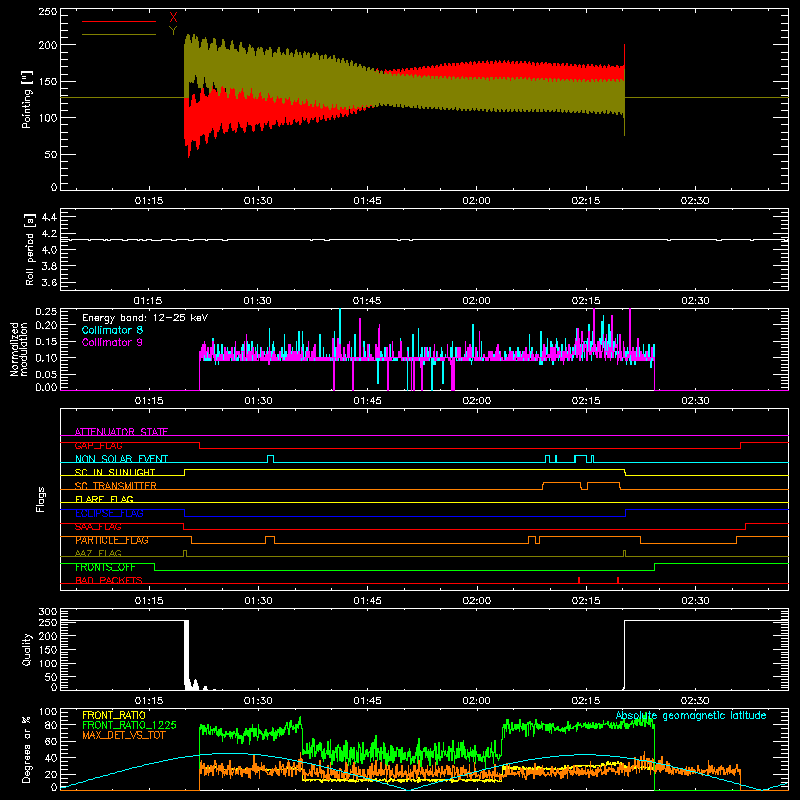The height and width of the screenshot is (800, 800).
Task: Select the Y legend label
Action: pyautogui.click(x=173, y=31)
